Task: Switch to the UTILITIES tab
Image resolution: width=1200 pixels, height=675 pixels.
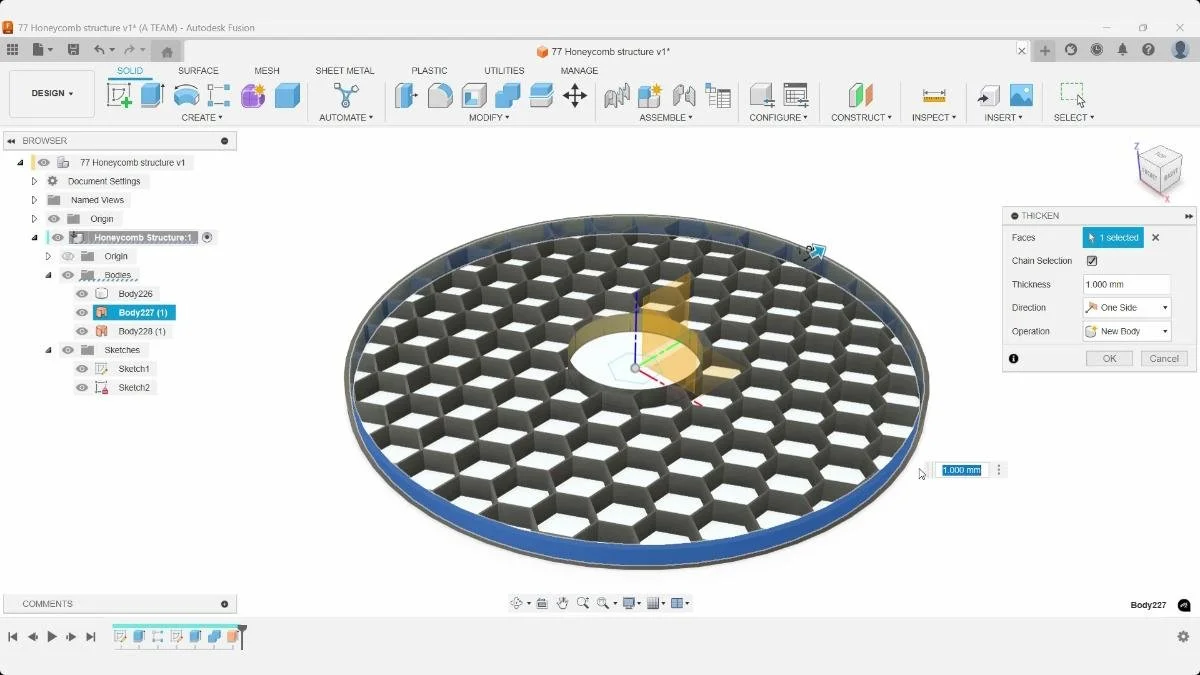Action: tap(504, 71)
